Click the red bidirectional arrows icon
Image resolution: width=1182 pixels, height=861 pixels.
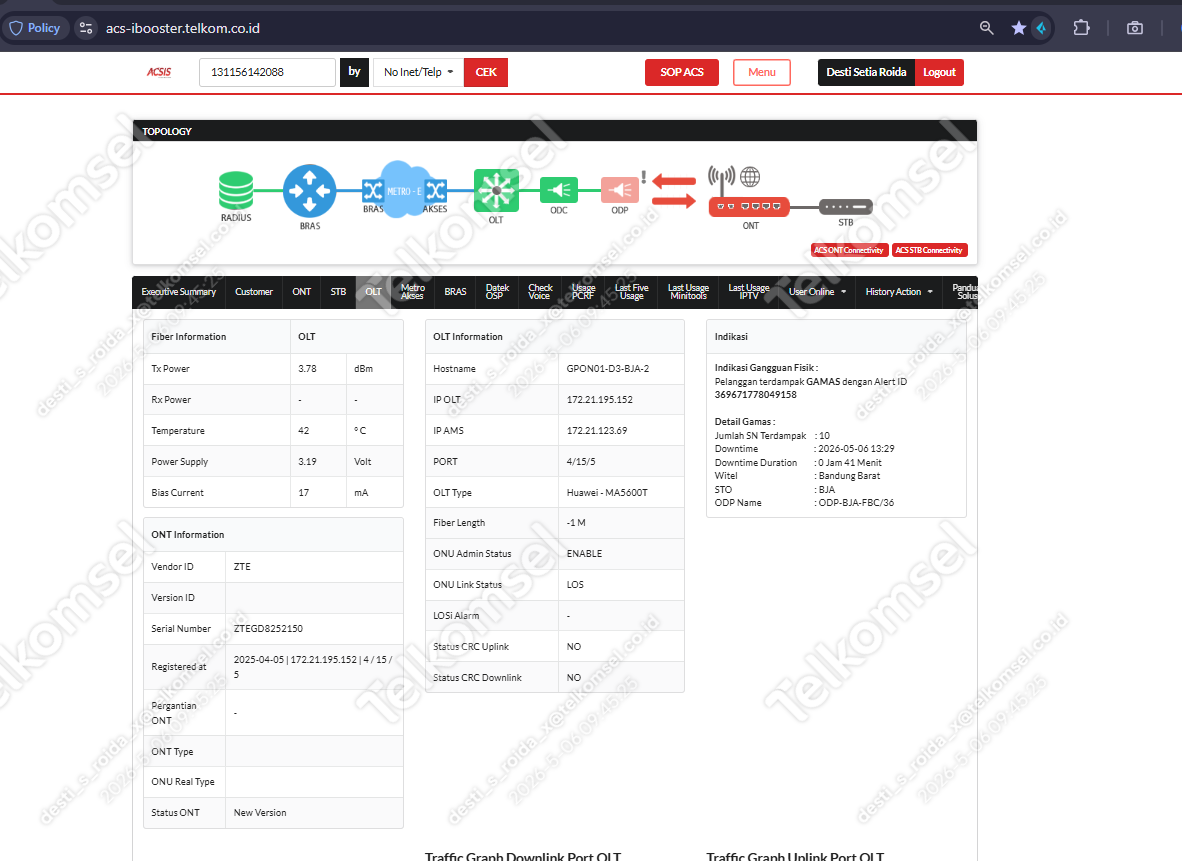[x=674, y=191]
